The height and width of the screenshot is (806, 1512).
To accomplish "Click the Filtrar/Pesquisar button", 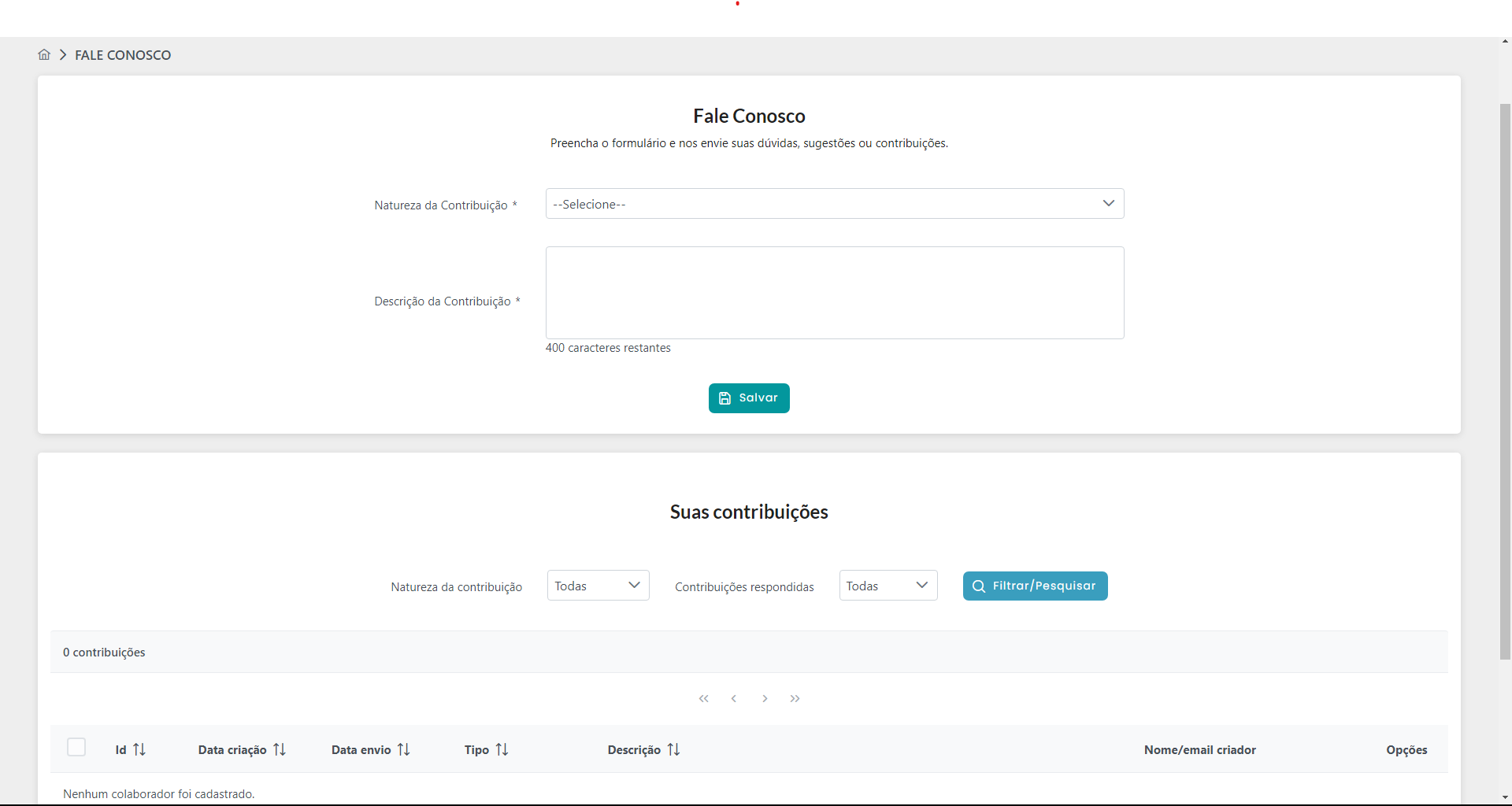I will (x=1035, y=586).
